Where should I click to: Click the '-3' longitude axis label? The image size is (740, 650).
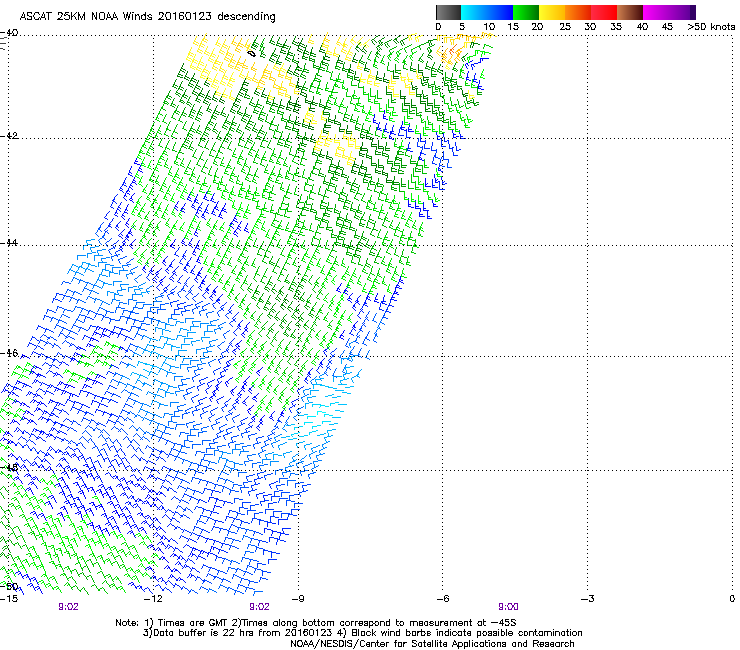pyautogui.click(x=587, y=599)
